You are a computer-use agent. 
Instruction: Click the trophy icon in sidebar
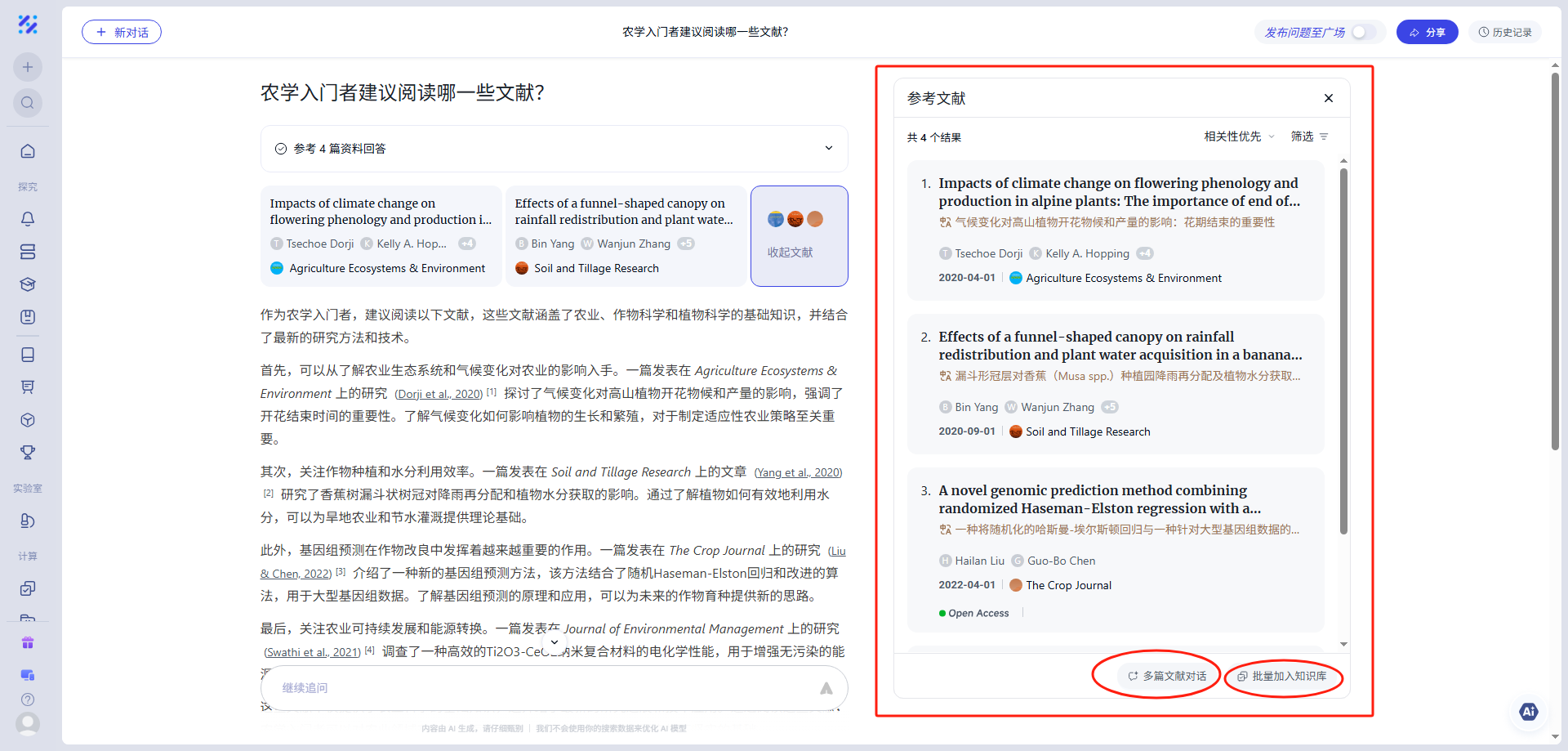click(x=28, y=453)
